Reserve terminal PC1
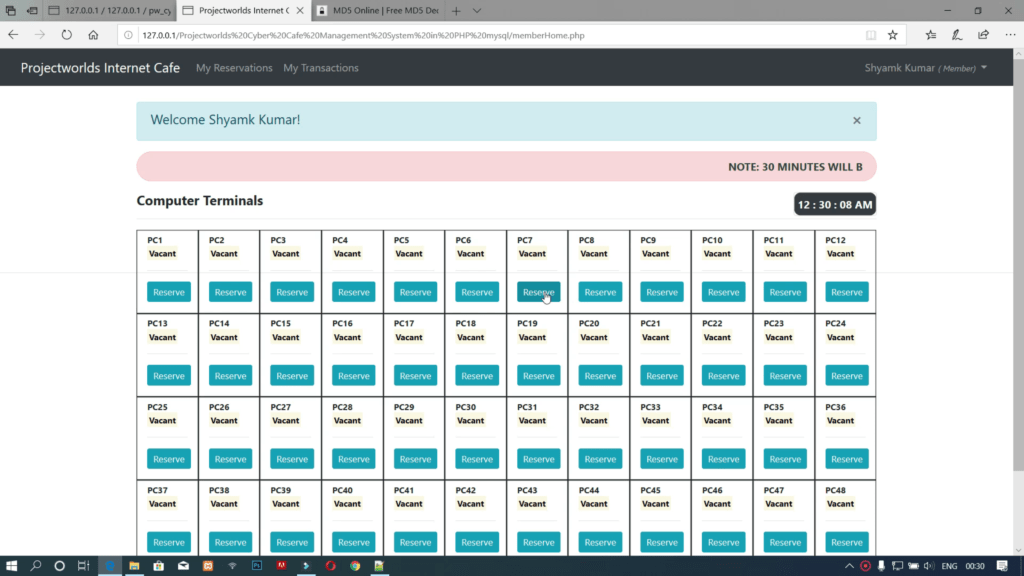 168,291
